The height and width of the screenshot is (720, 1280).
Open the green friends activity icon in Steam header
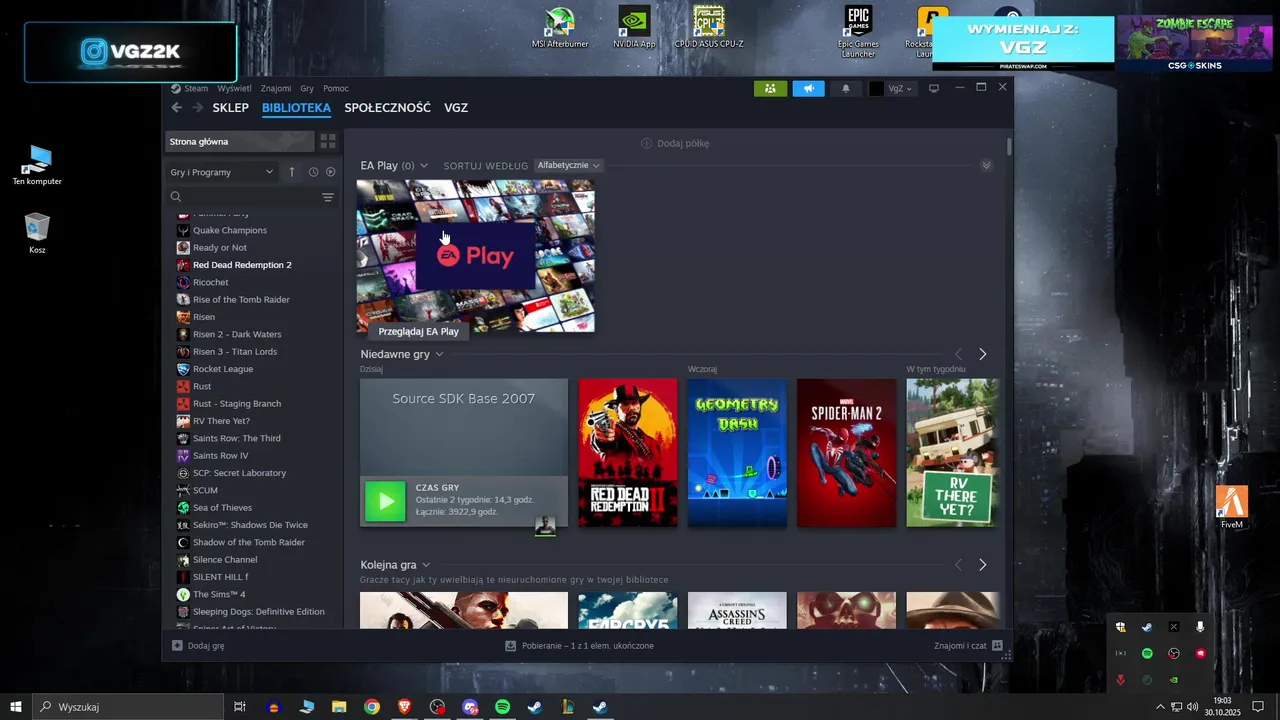[x=770, y=88]
